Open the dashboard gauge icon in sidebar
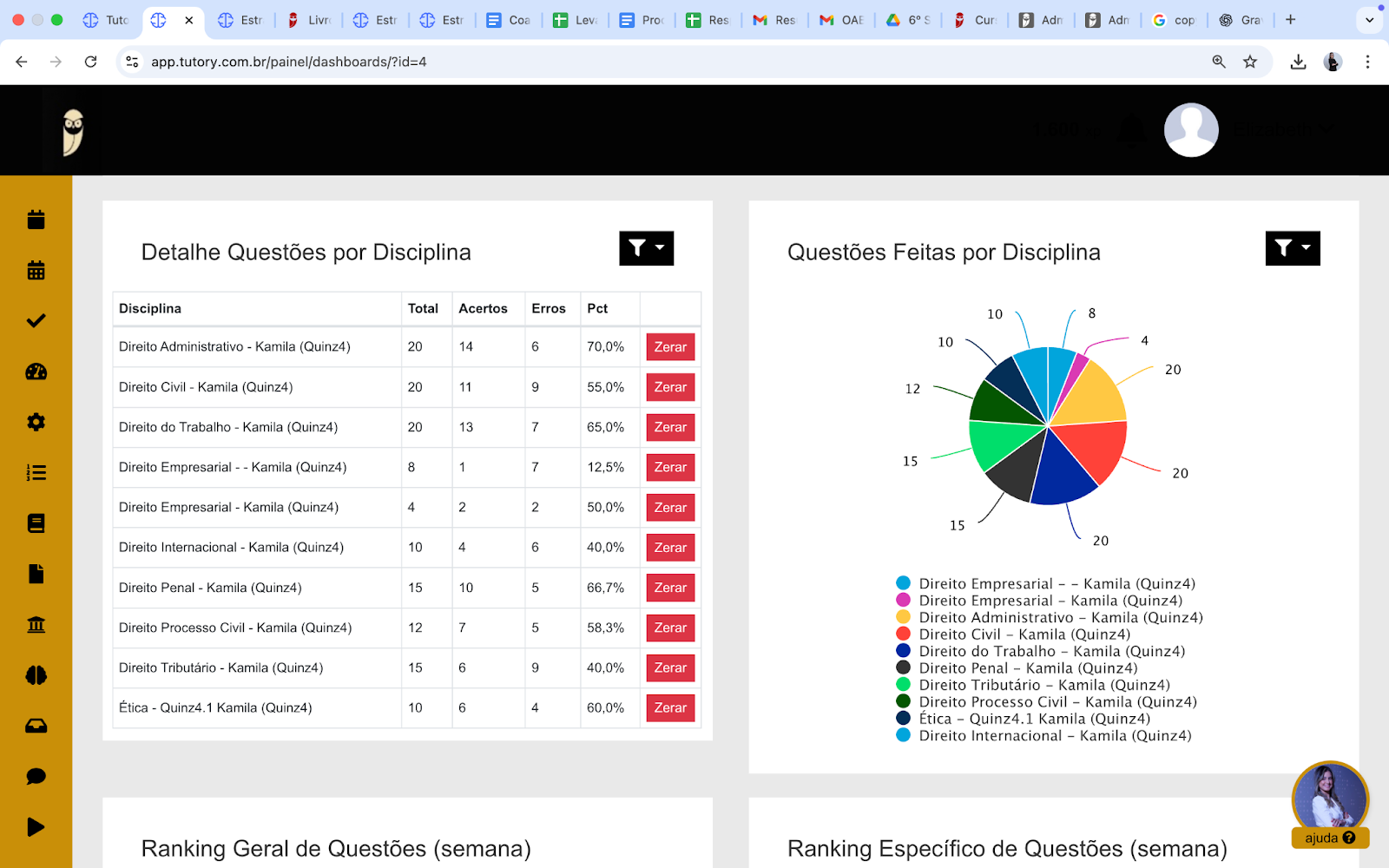The height and width of the screenshot is (868, 1389). [x=36, y=372]
